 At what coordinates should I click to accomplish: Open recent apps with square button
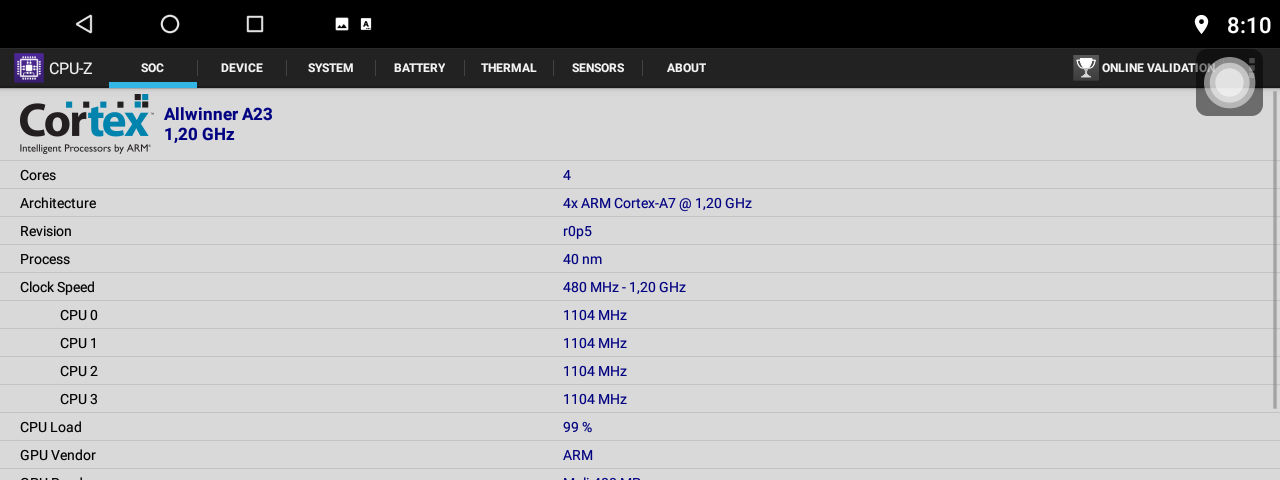(255, 24)
